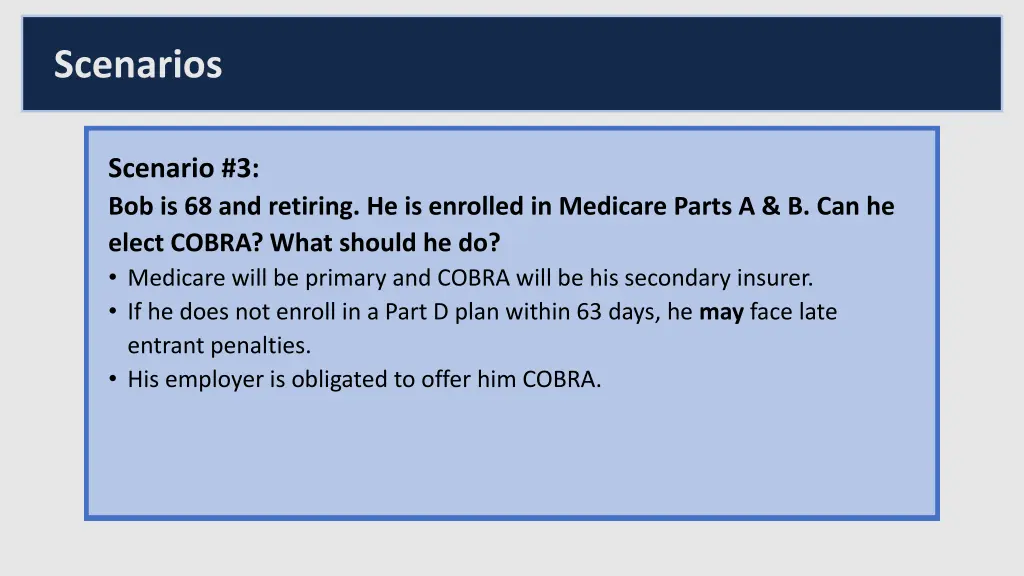Select the Scenario #3: heading
Image resolution: width=1024 pixels, height=576 pixels.
(x=184, y=168)
